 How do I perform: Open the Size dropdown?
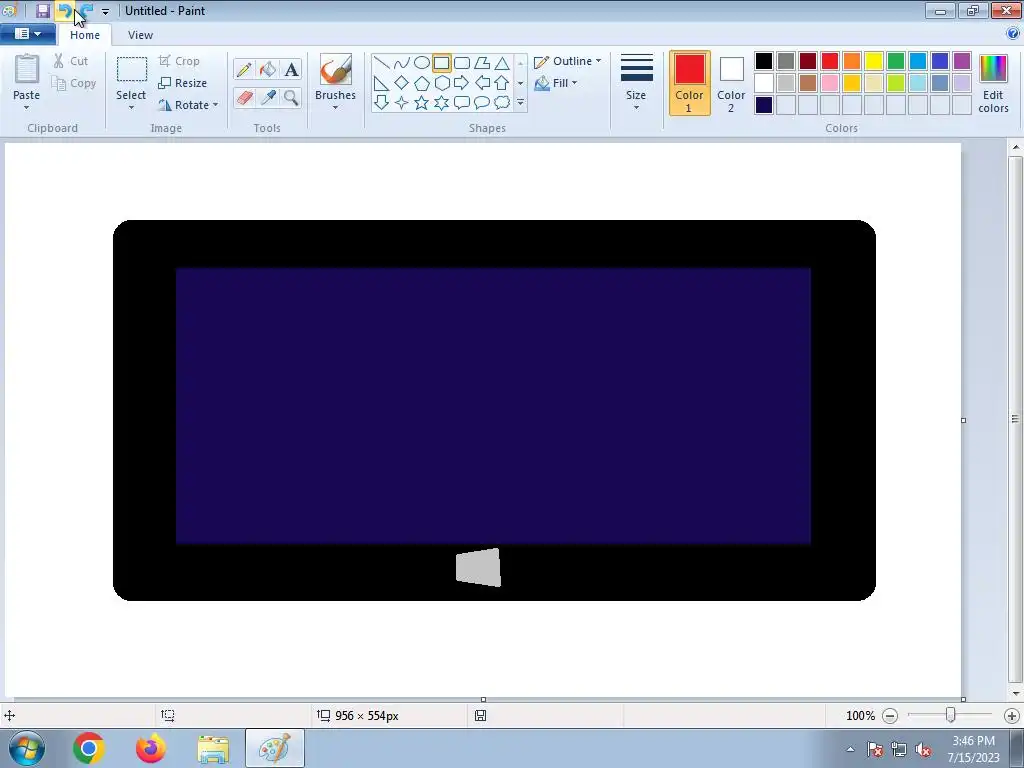click(636, 84)
